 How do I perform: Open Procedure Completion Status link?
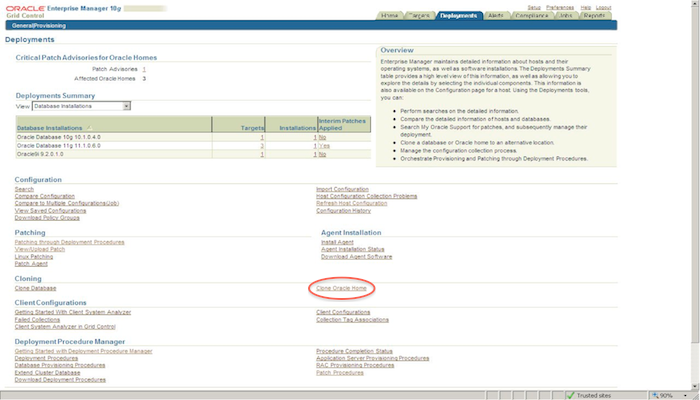tap(354, 351)
